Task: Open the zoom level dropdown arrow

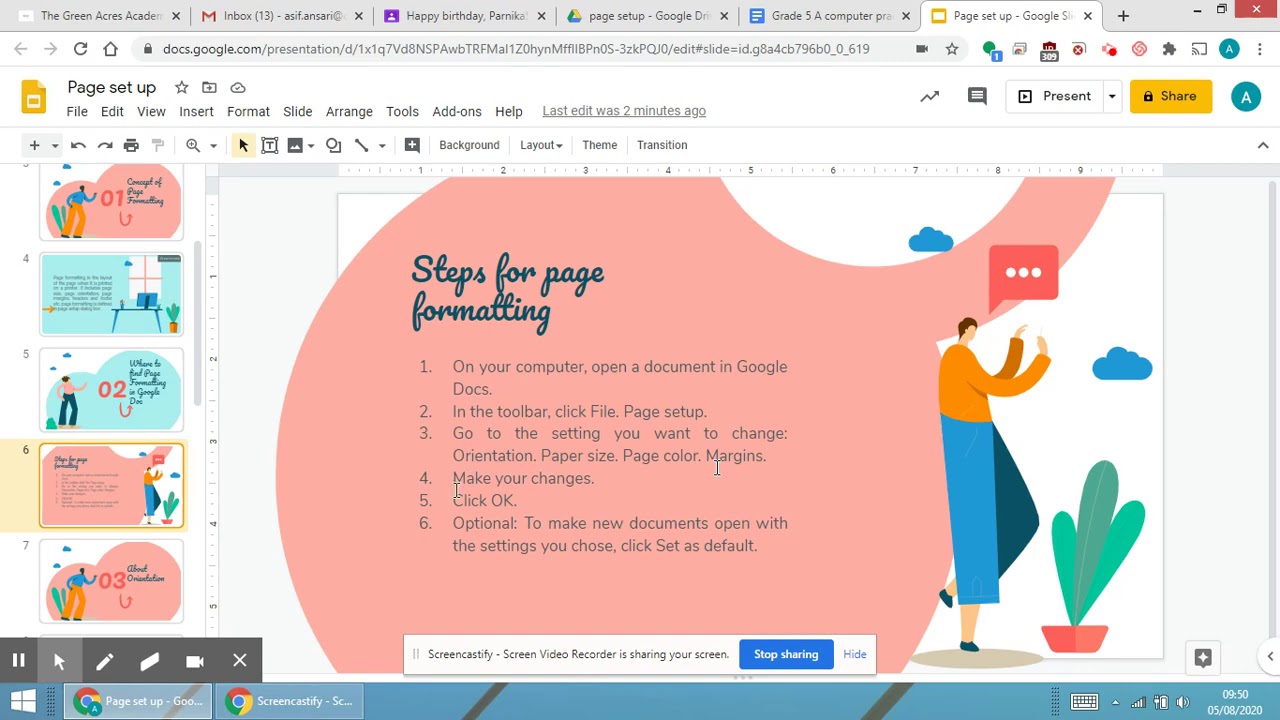Action: point(213,146)
